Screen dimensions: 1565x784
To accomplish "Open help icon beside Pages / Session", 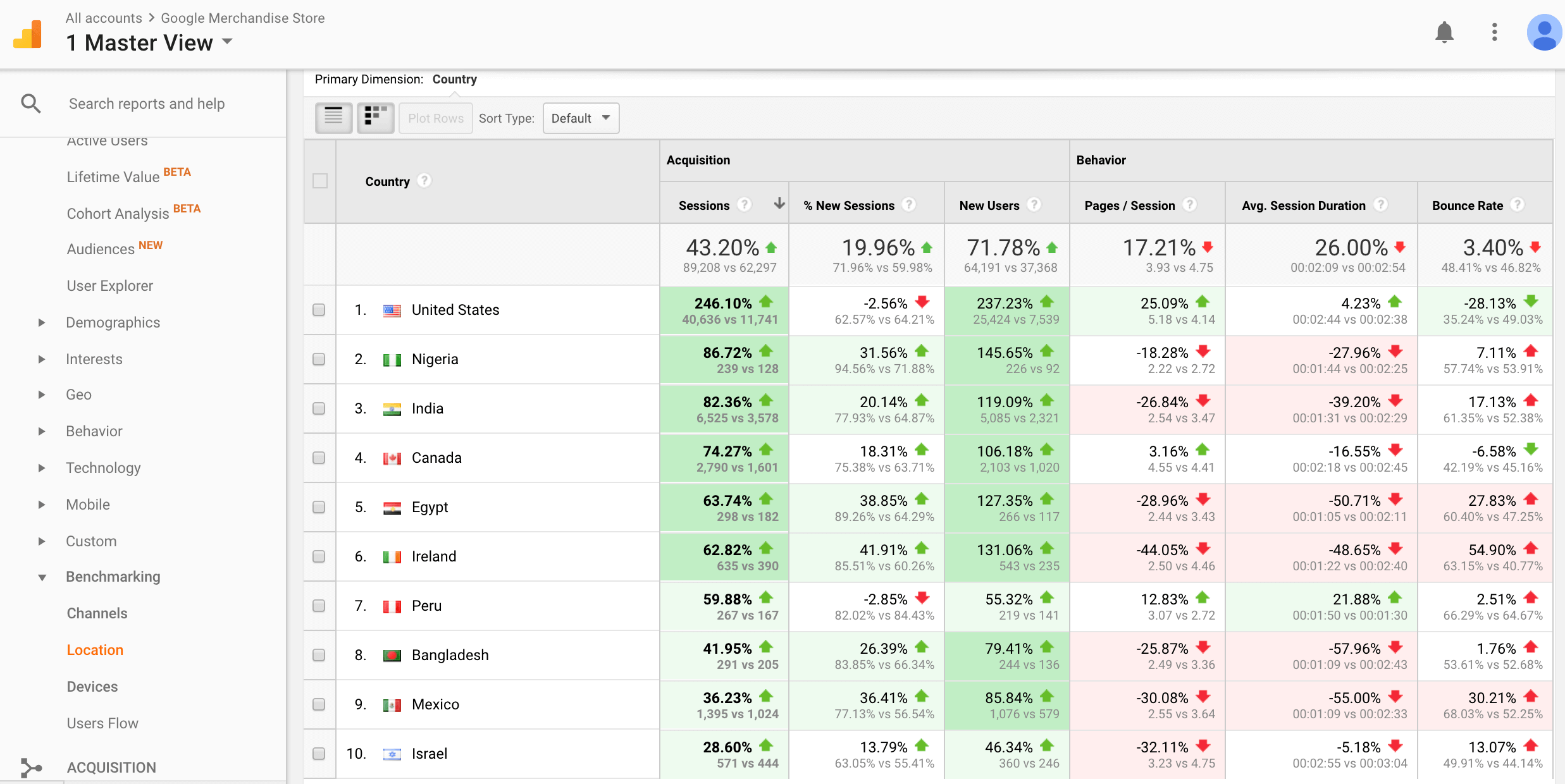I will pyautogui.click(x=1190, y=204).
